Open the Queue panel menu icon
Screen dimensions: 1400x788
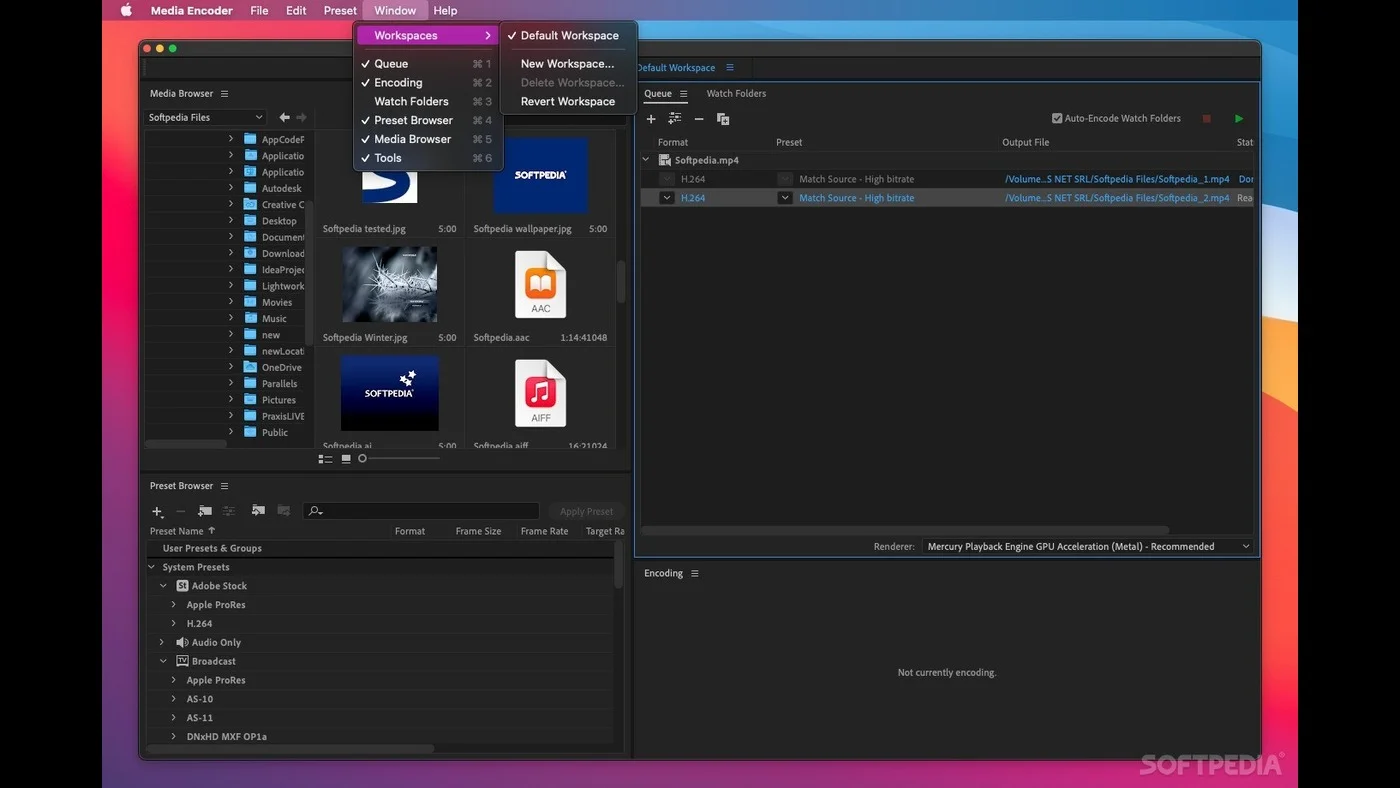coord(684,93)
